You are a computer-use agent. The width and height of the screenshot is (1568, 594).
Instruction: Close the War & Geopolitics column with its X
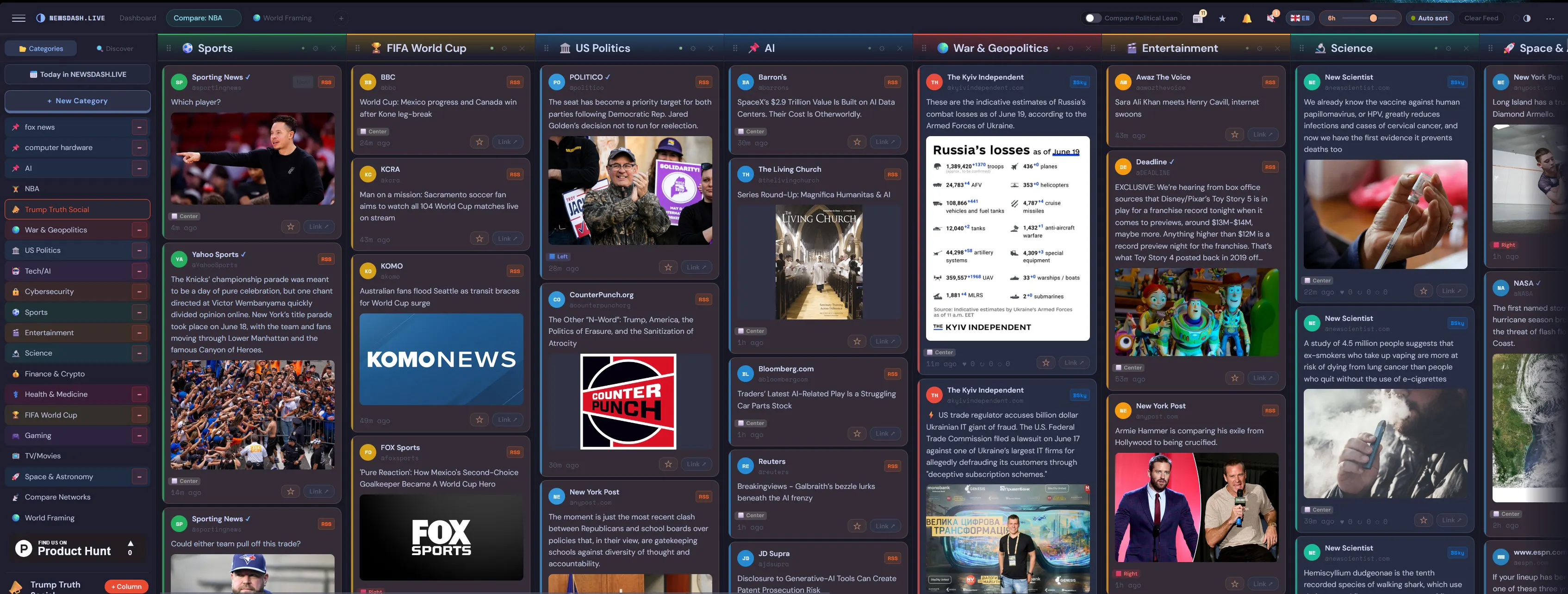click(x=1089, y=48)
